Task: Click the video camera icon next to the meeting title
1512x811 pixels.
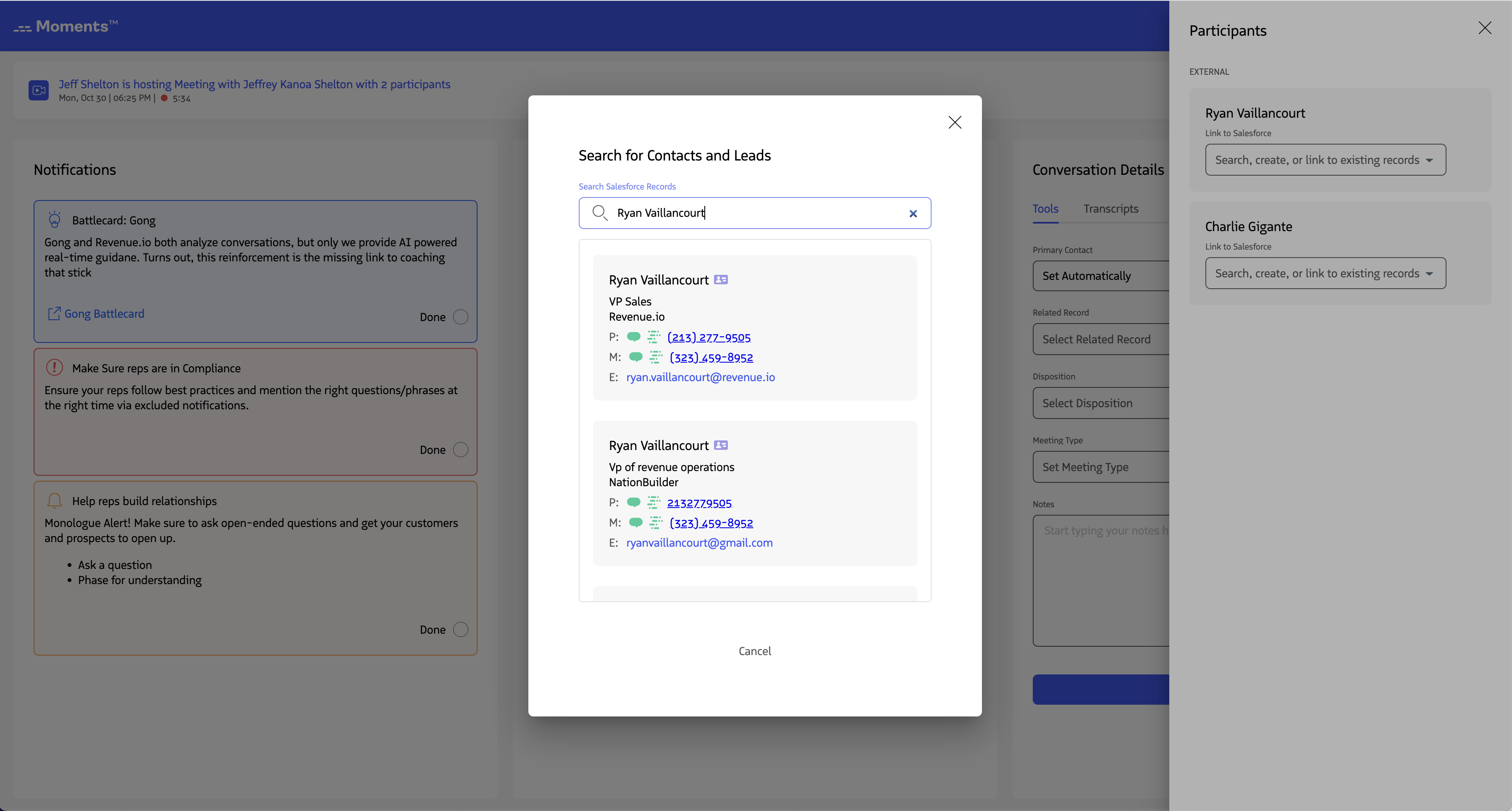Action: [39, 90]
